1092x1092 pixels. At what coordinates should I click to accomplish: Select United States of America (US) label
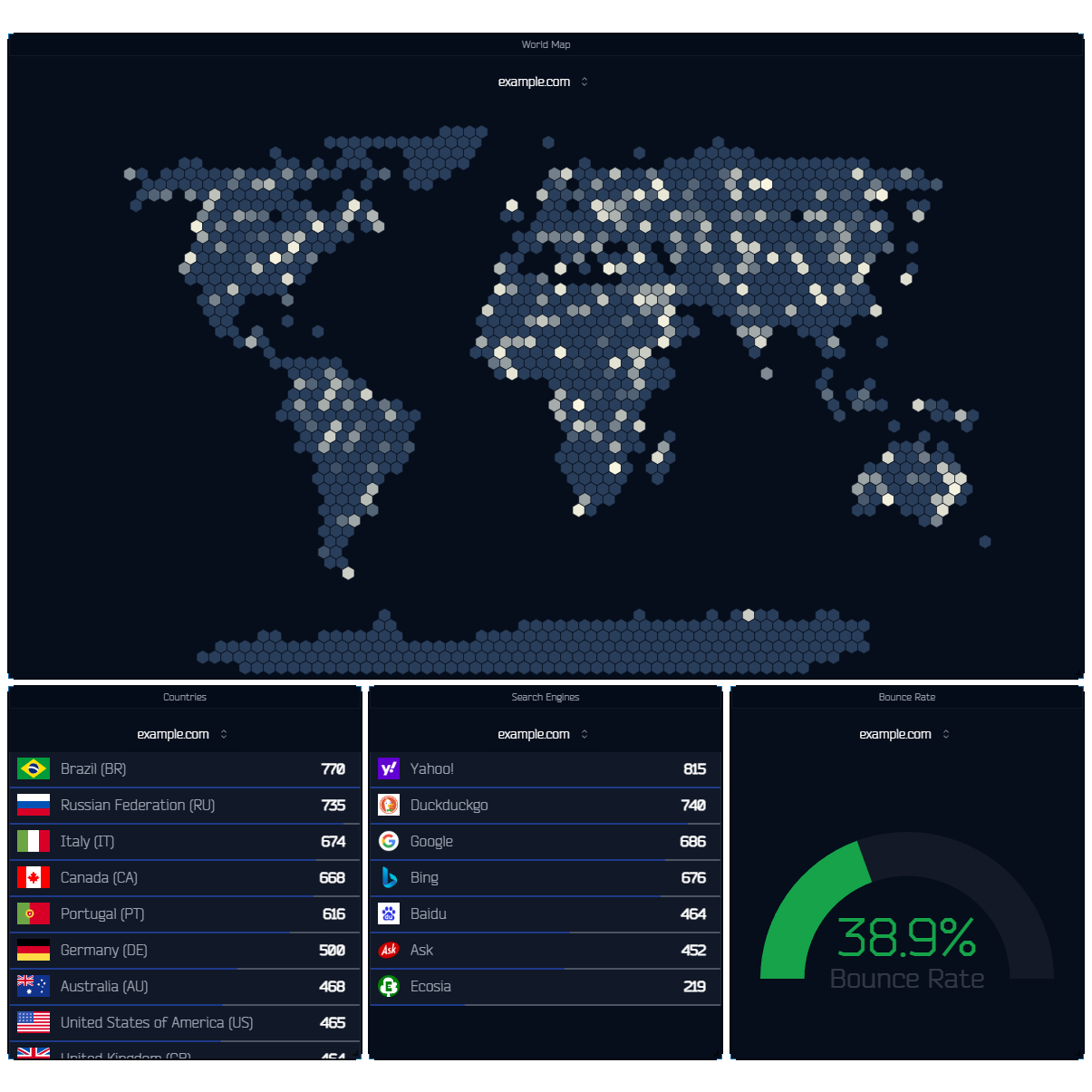point(157,1022)
